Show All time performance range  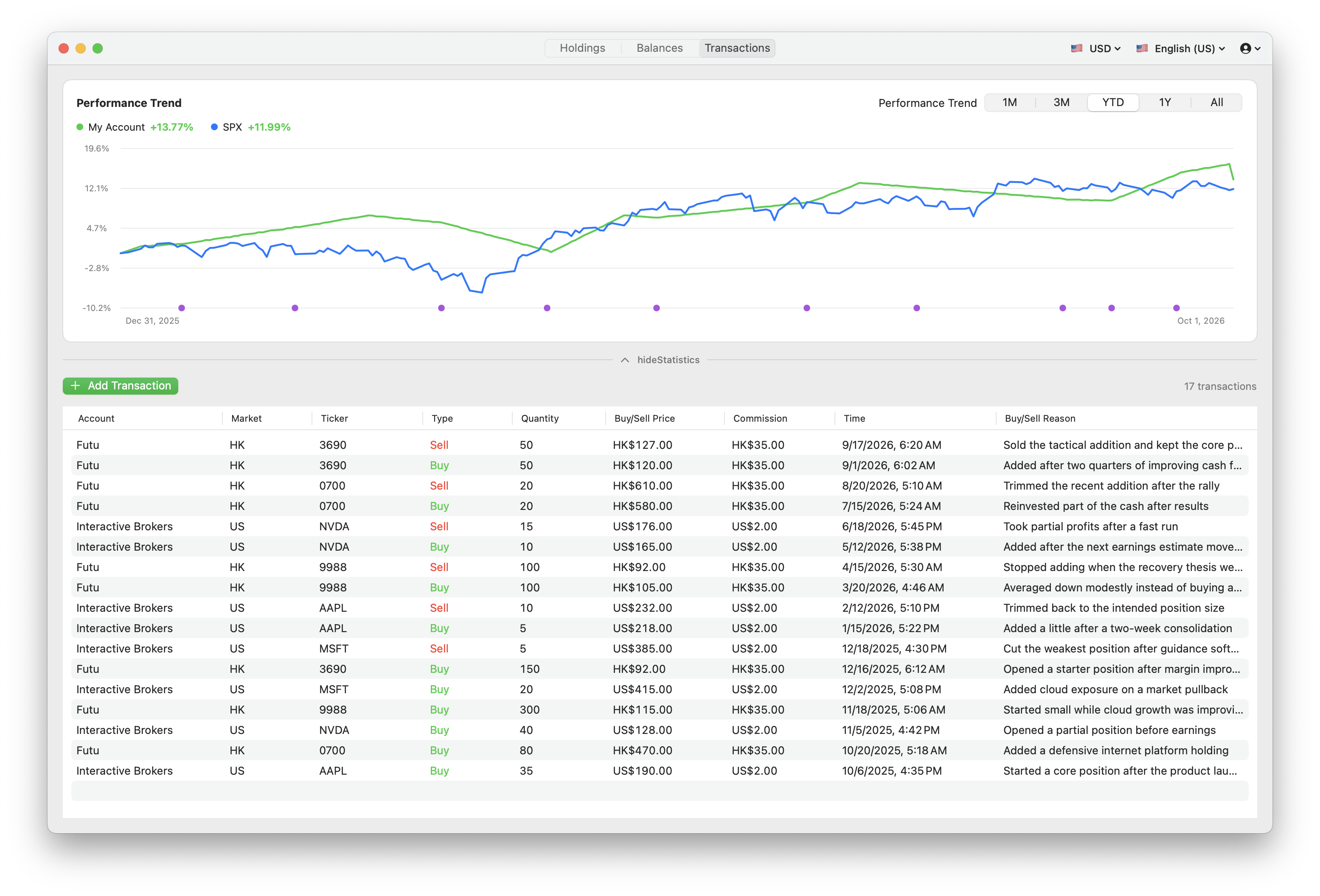coord(1216,103)
